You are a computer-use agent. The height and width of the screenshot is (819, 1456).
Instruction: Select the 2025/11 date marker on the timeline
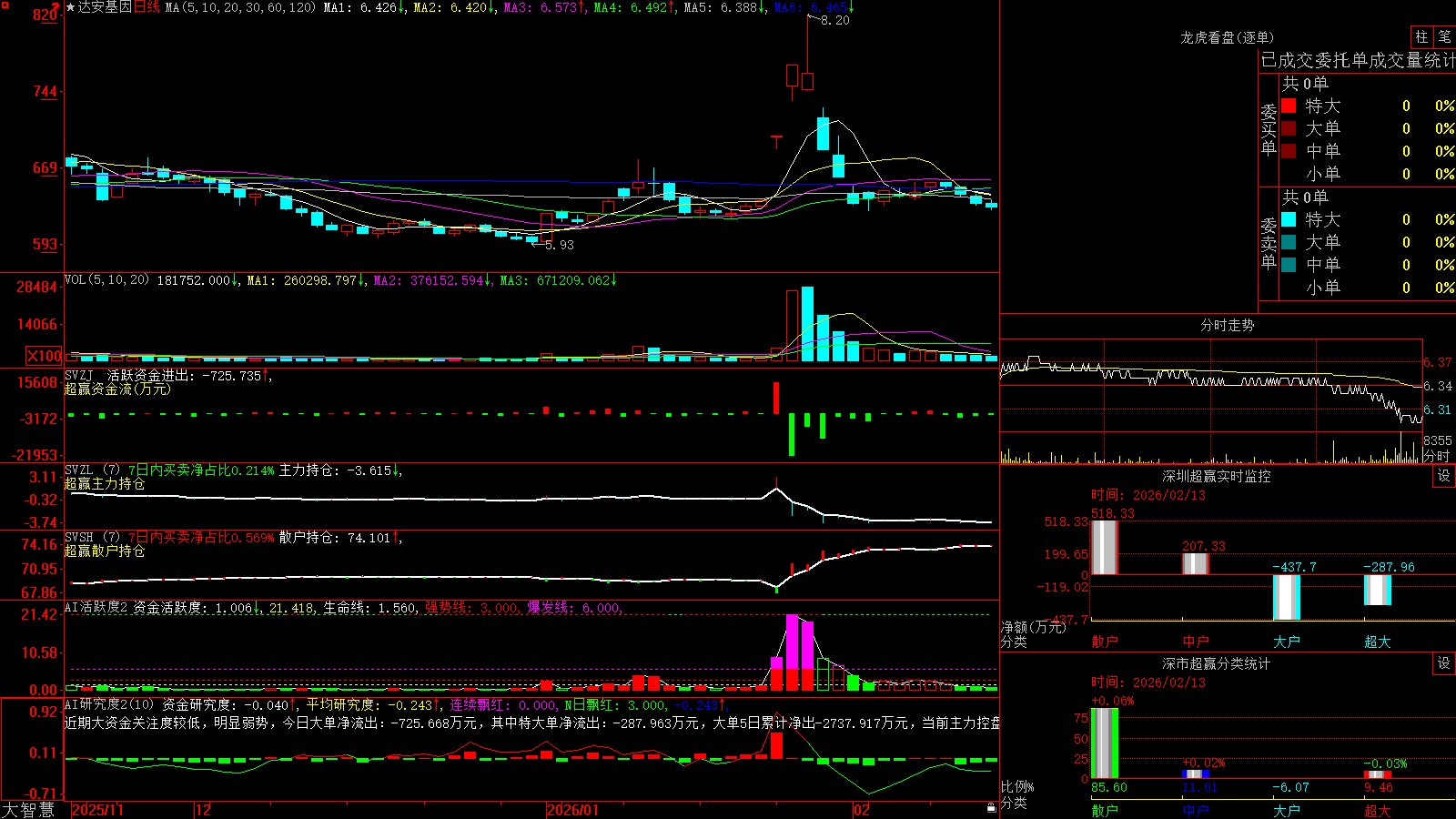click(x=97, y=810)
